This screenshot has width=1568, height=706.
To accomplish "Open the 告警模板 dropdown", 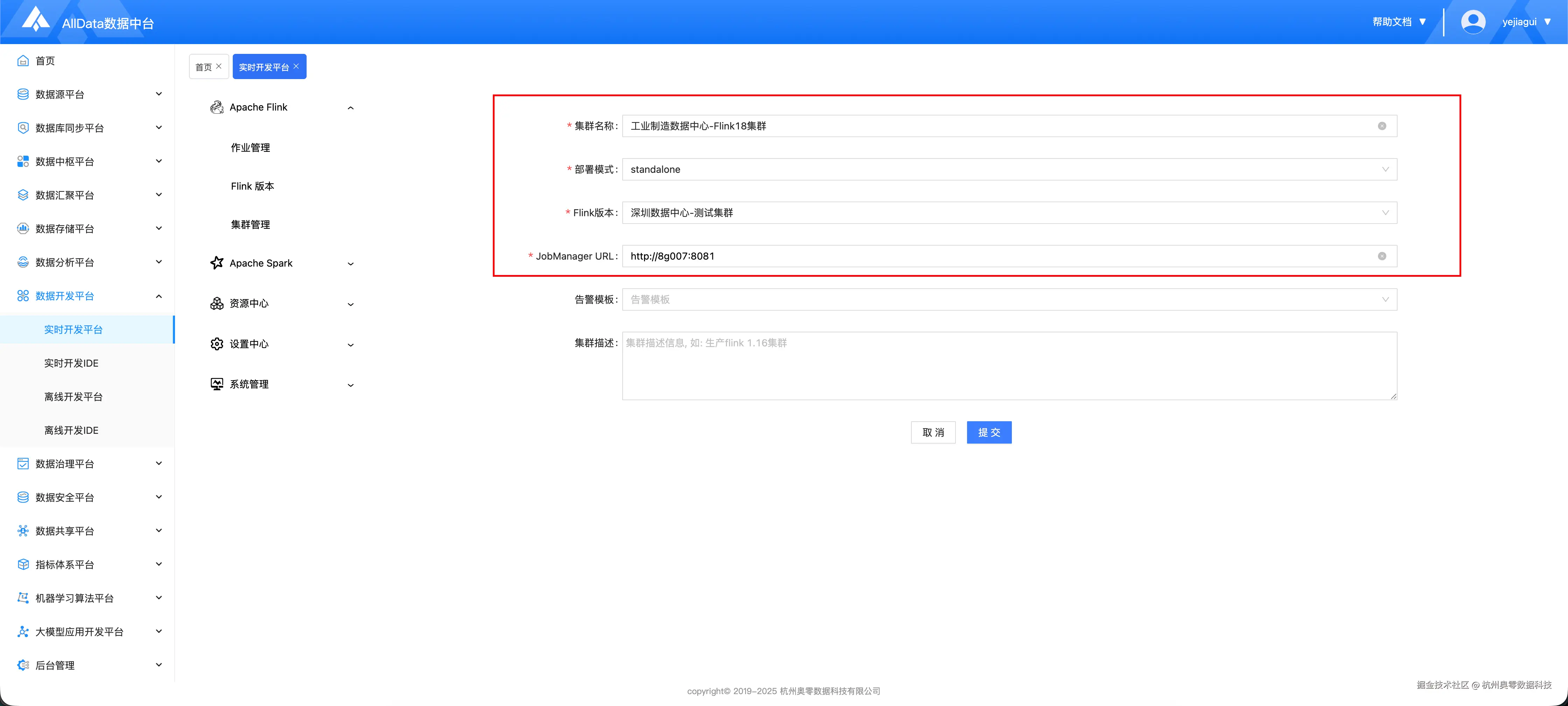I will 1009,299.
